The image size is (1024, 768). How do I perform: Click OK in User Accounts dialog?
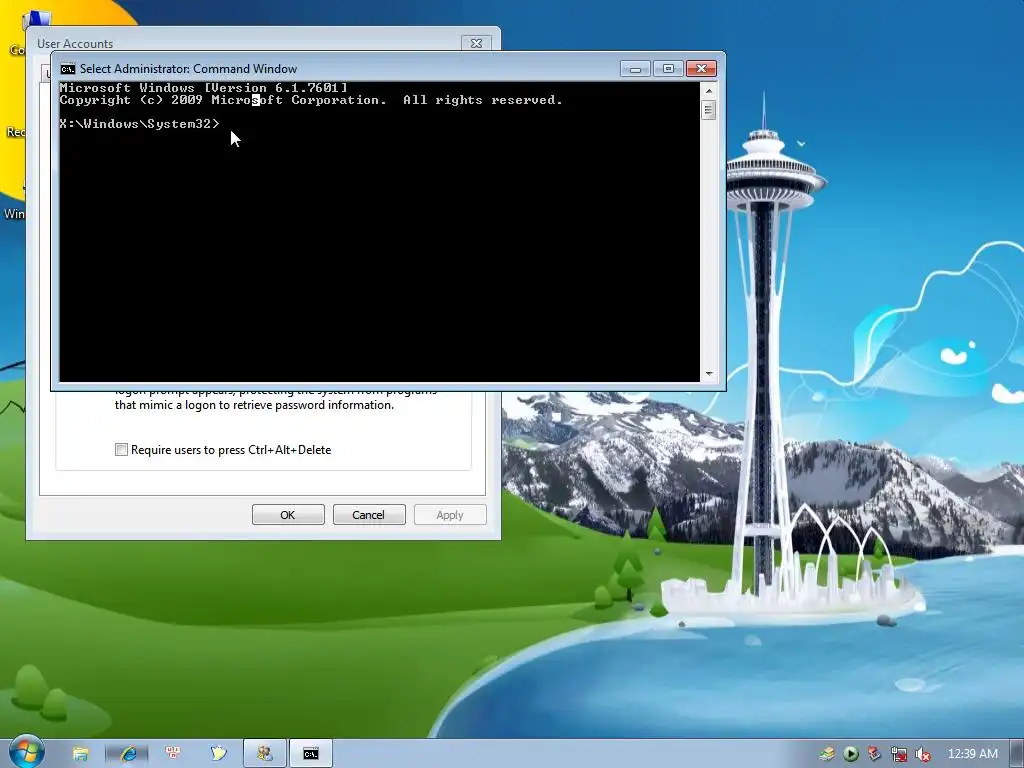point(288,515)
